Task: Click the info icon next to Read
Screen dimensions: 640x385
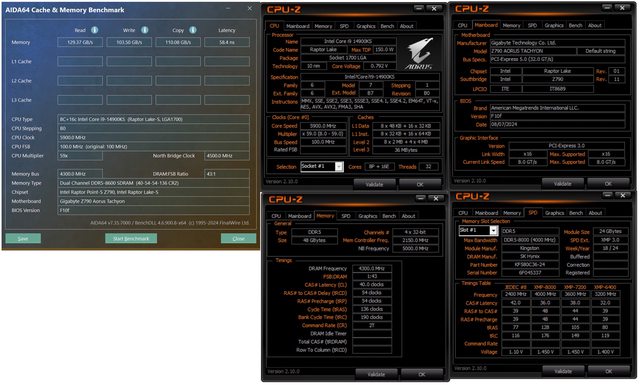Action: coord(94,30)
